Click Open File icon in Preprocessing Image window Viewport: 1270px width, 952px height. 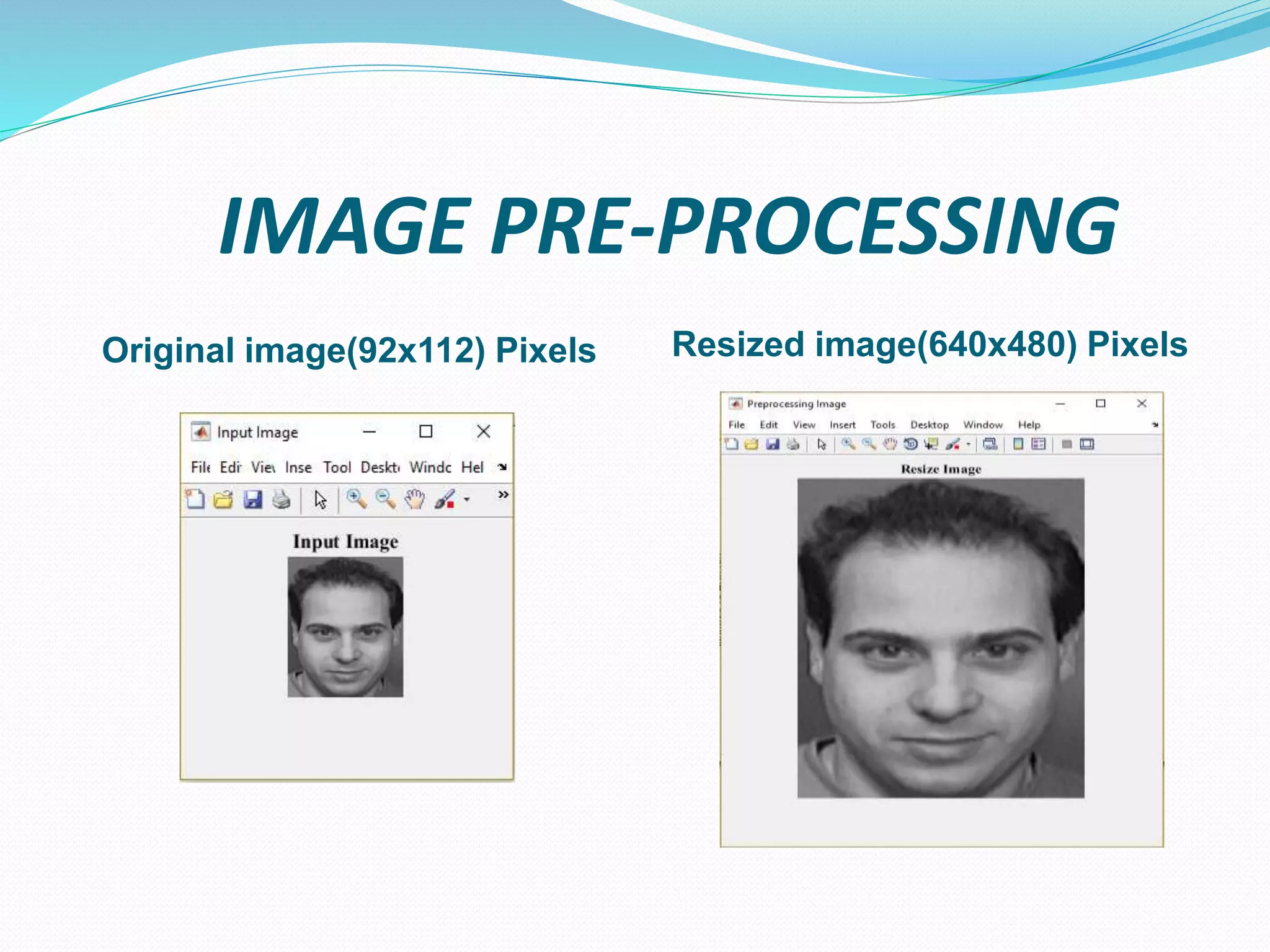pos(752,444)
